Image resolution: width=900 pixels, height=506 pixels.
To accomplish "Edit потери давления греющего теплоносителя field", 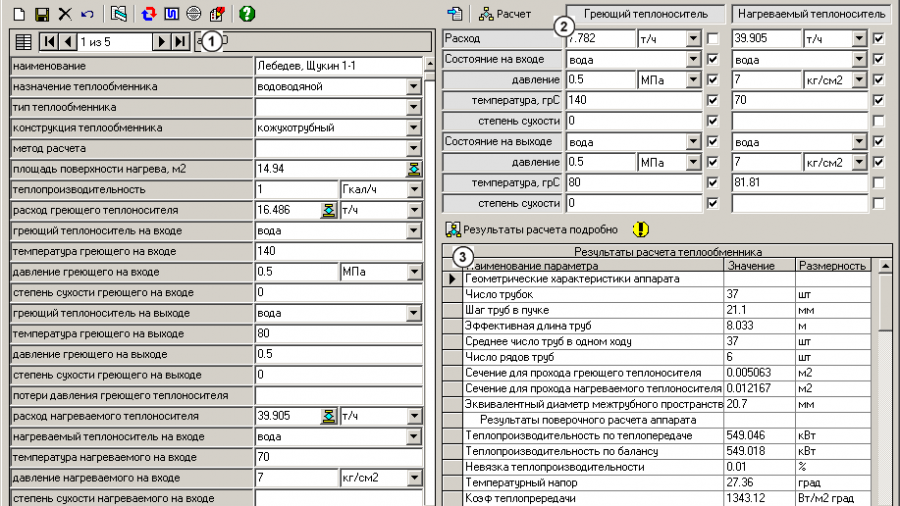I will coord(339,395).
